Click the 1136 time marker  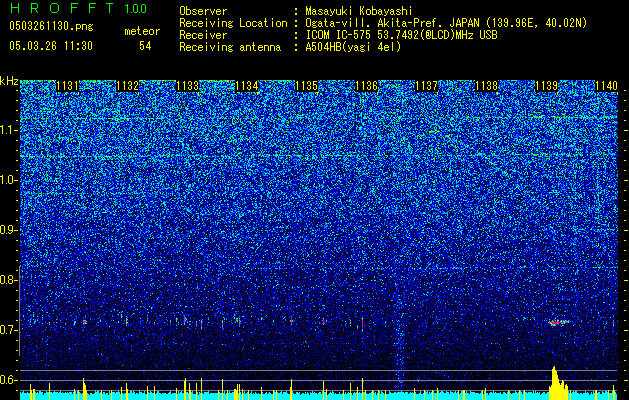[x=367, y=86]
